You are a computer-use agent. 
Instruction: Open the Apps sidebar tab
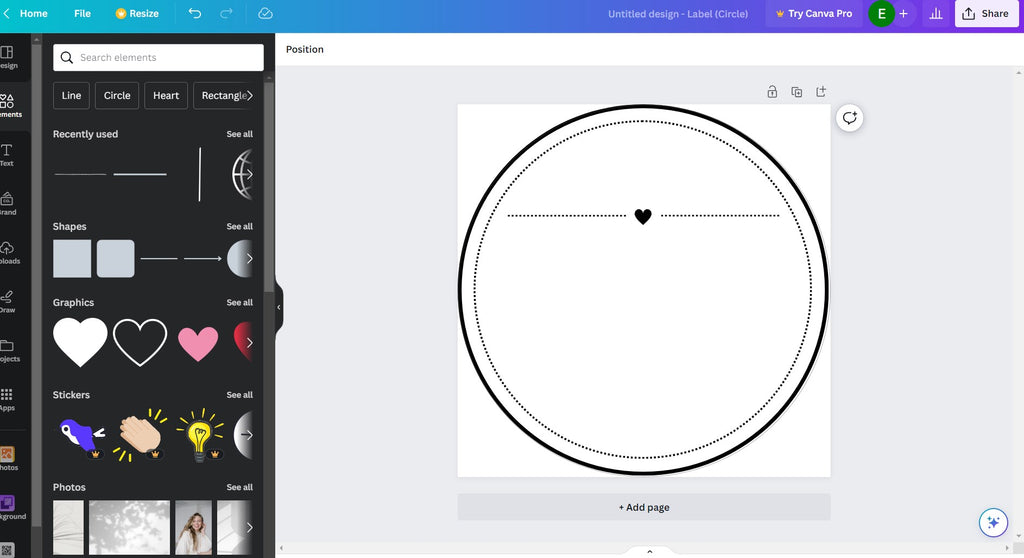pos(7,399)
